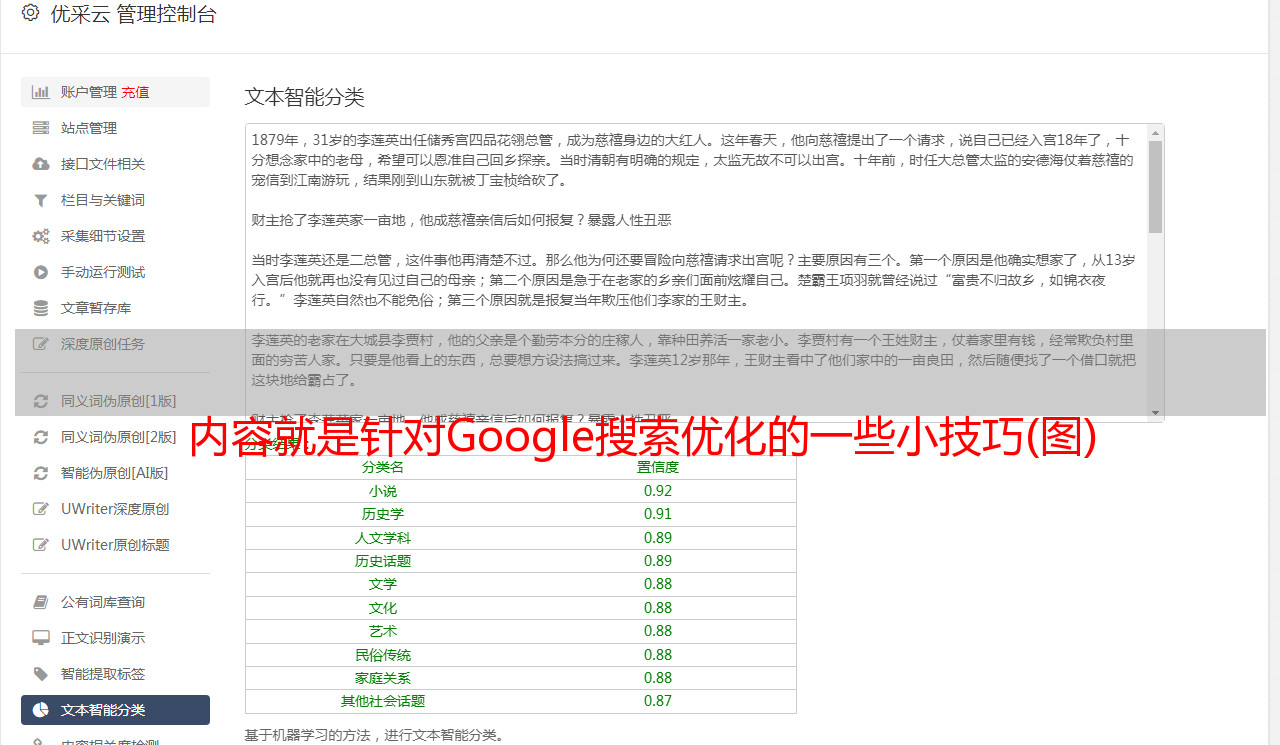This screenshot has height=745, width=1280.
Task: Select the 家庭关系 category cell
Action: [383, 678]
